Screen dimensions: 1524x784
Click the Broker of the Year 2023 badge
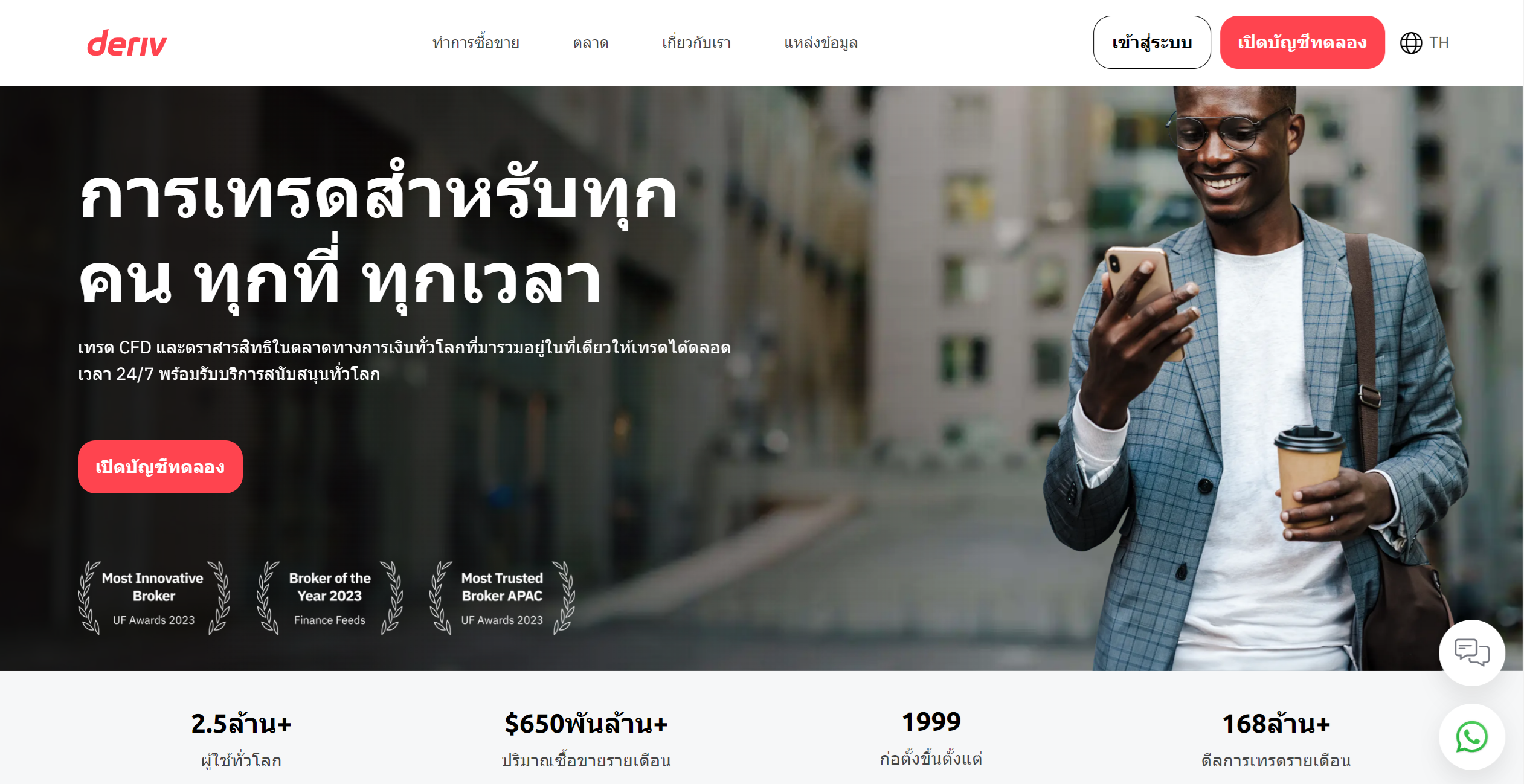pyautogui.click(x=330, y=598)
